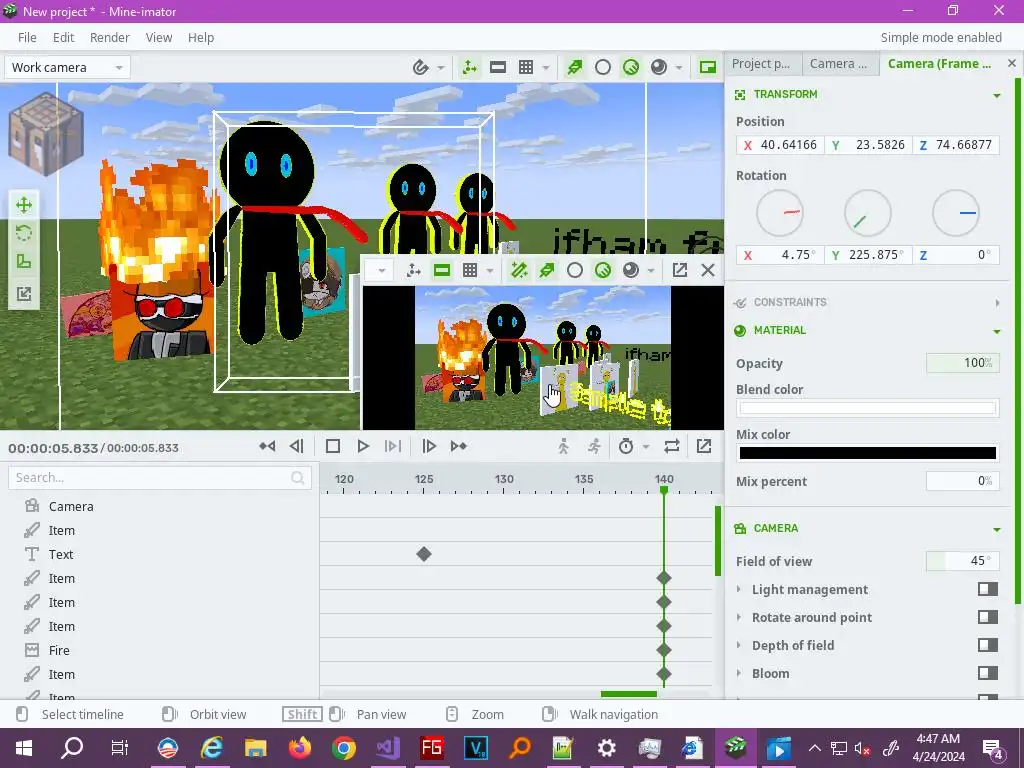1024x768 pixels.
Task: Toggle particle rendering icon in main toolbar
Action: coord(575,67)
